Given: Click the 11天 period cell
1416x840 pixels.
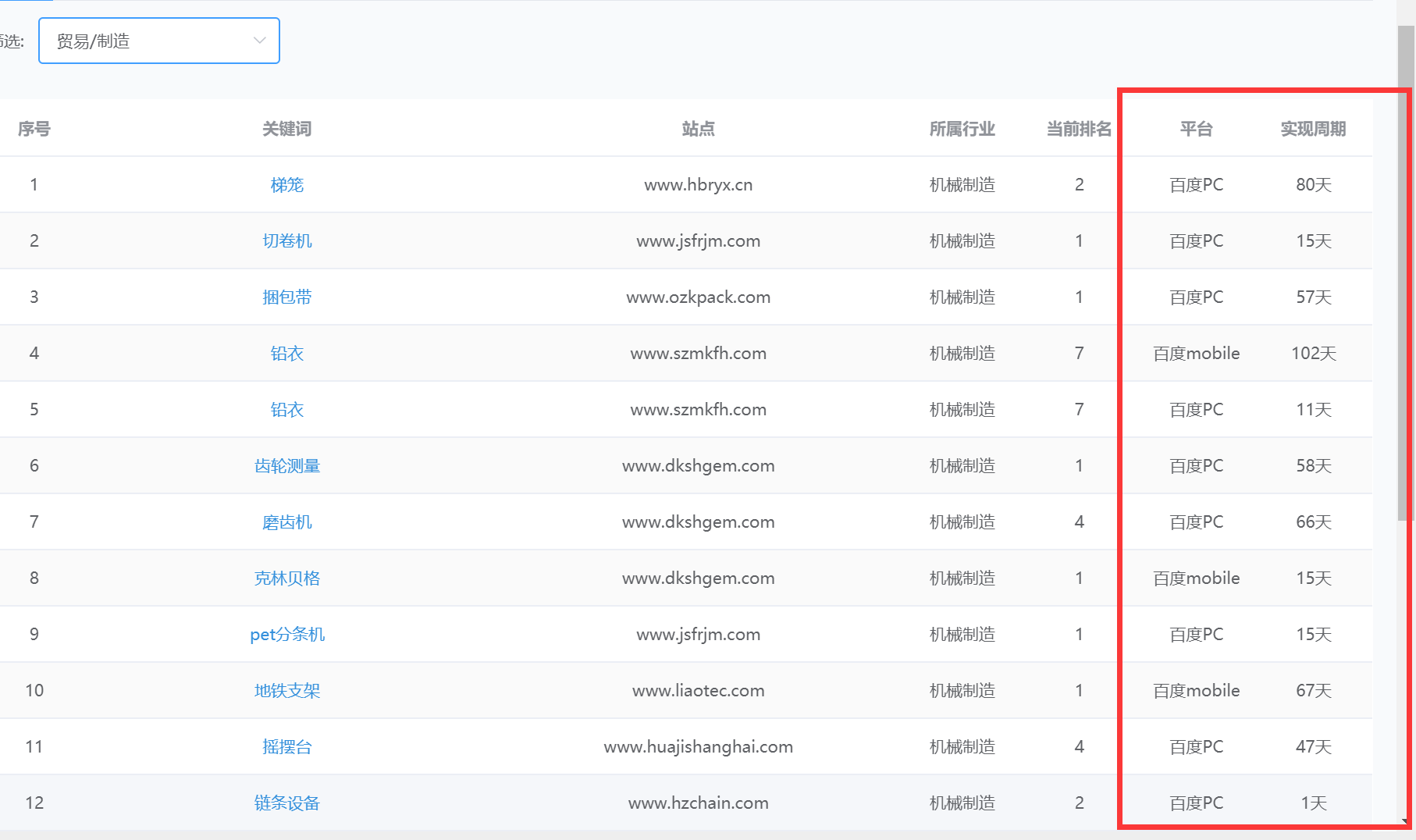Looking at the screenshot, I should pyautogui.click(x=1313, y=410).
